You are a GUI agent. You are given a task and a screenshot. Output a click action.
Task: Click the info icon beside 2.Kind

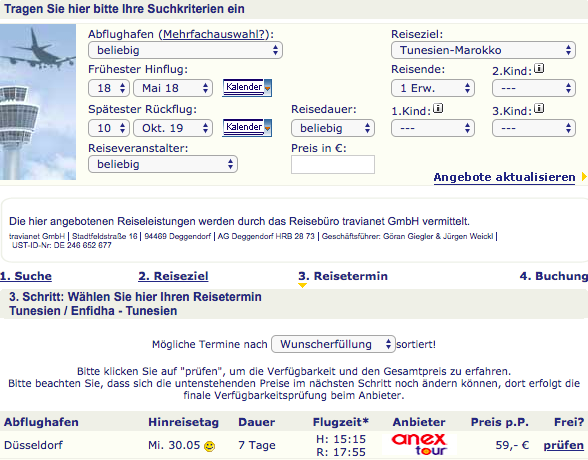(539, 69)
